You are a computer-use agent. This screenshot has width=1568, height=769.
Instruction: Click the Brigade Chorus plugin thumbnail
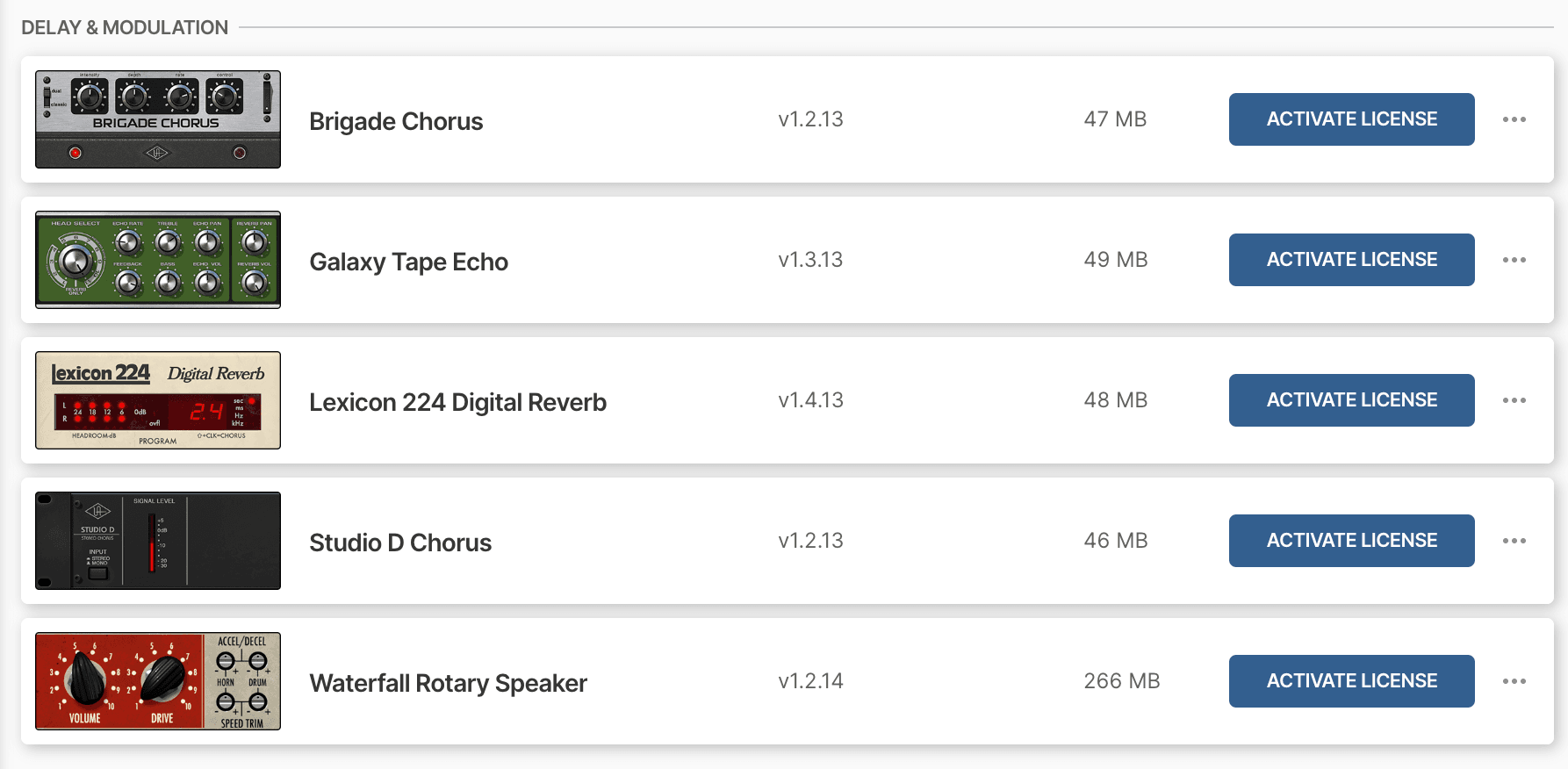pyautogui.click(x=158, y=119)
